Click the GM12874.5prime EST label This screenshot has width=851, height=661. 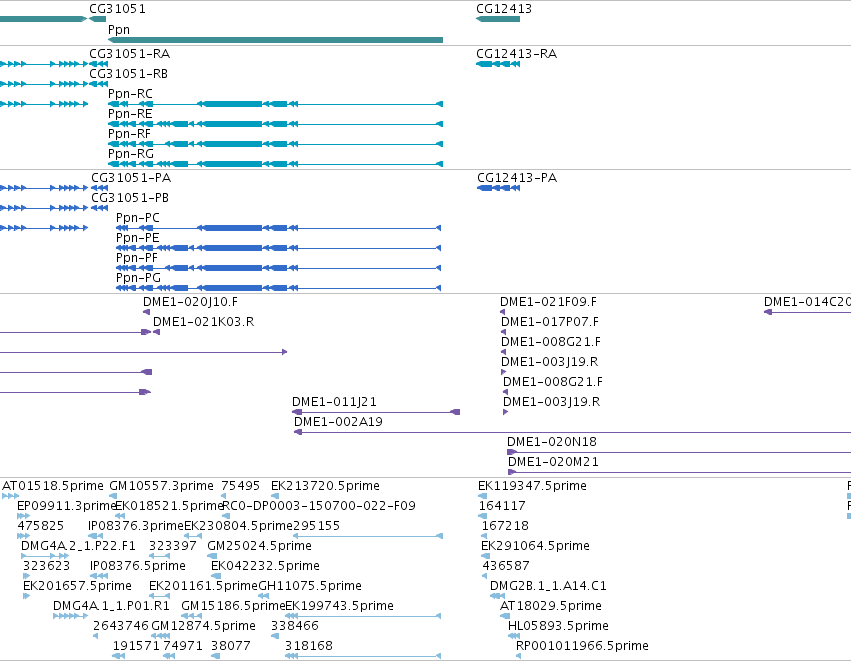[x=204, y=627]
